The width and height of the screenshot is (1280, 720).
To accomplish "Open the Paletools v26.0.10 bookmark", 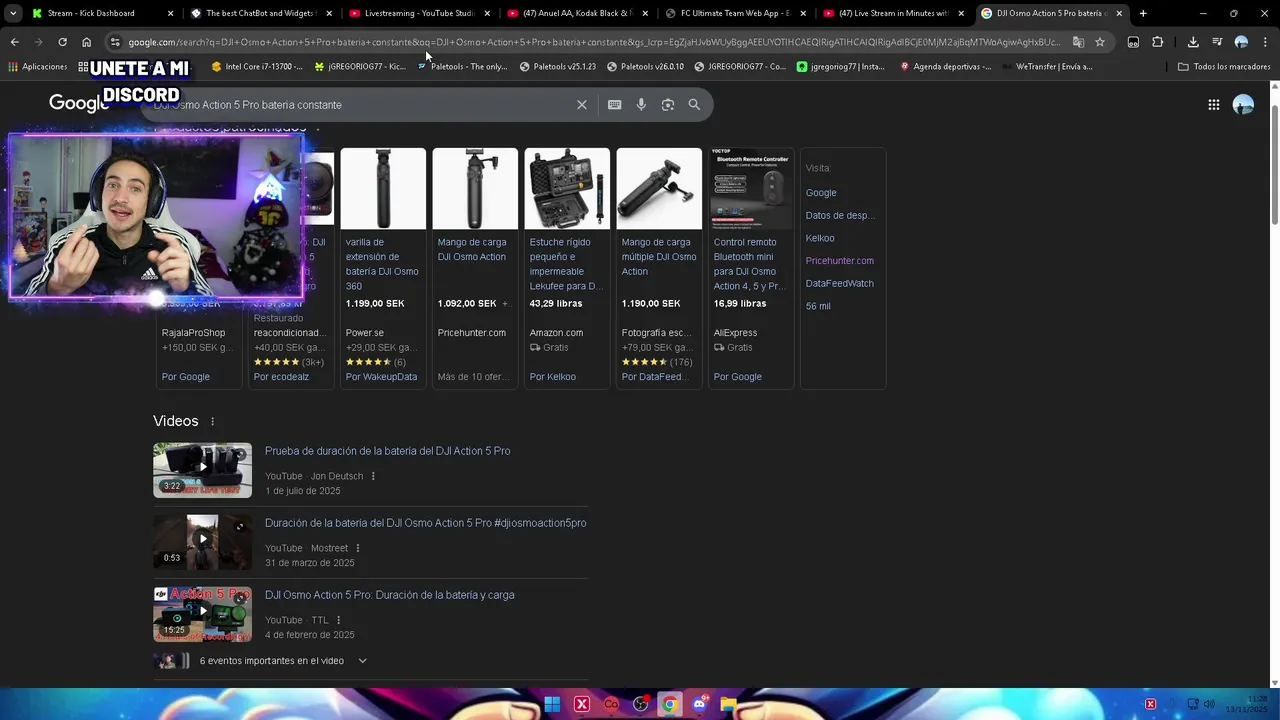I will 644,66.
